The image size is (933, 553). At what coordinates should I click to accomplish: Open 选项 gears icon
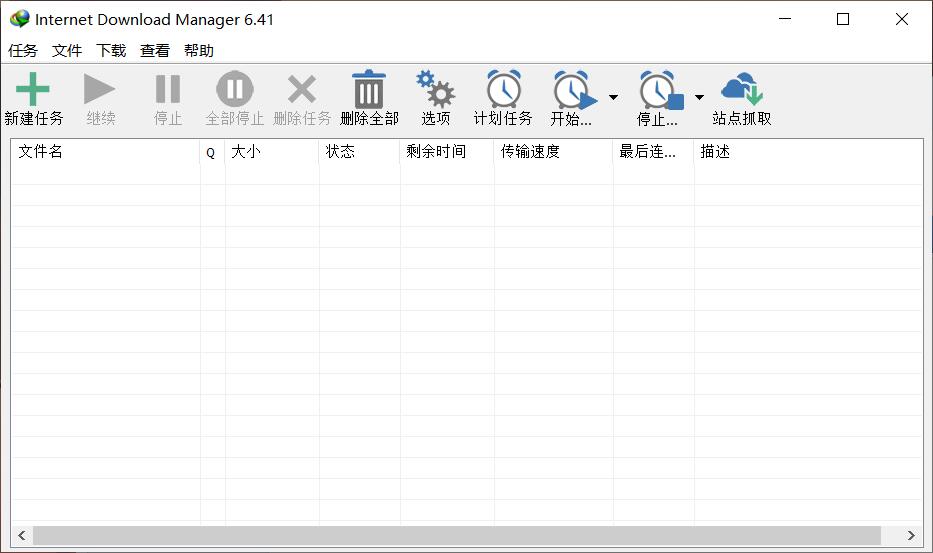[x=436, y=89]
